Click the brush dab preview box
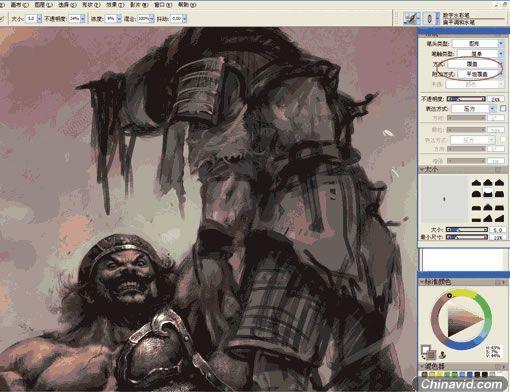 coord(444,199)
